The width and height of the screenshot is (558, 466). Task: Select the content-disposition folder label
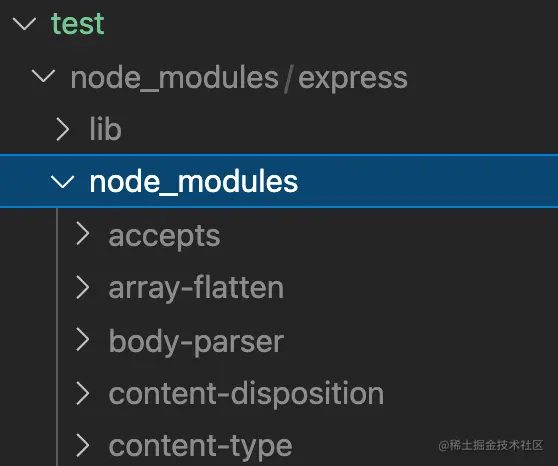point(246,394)
